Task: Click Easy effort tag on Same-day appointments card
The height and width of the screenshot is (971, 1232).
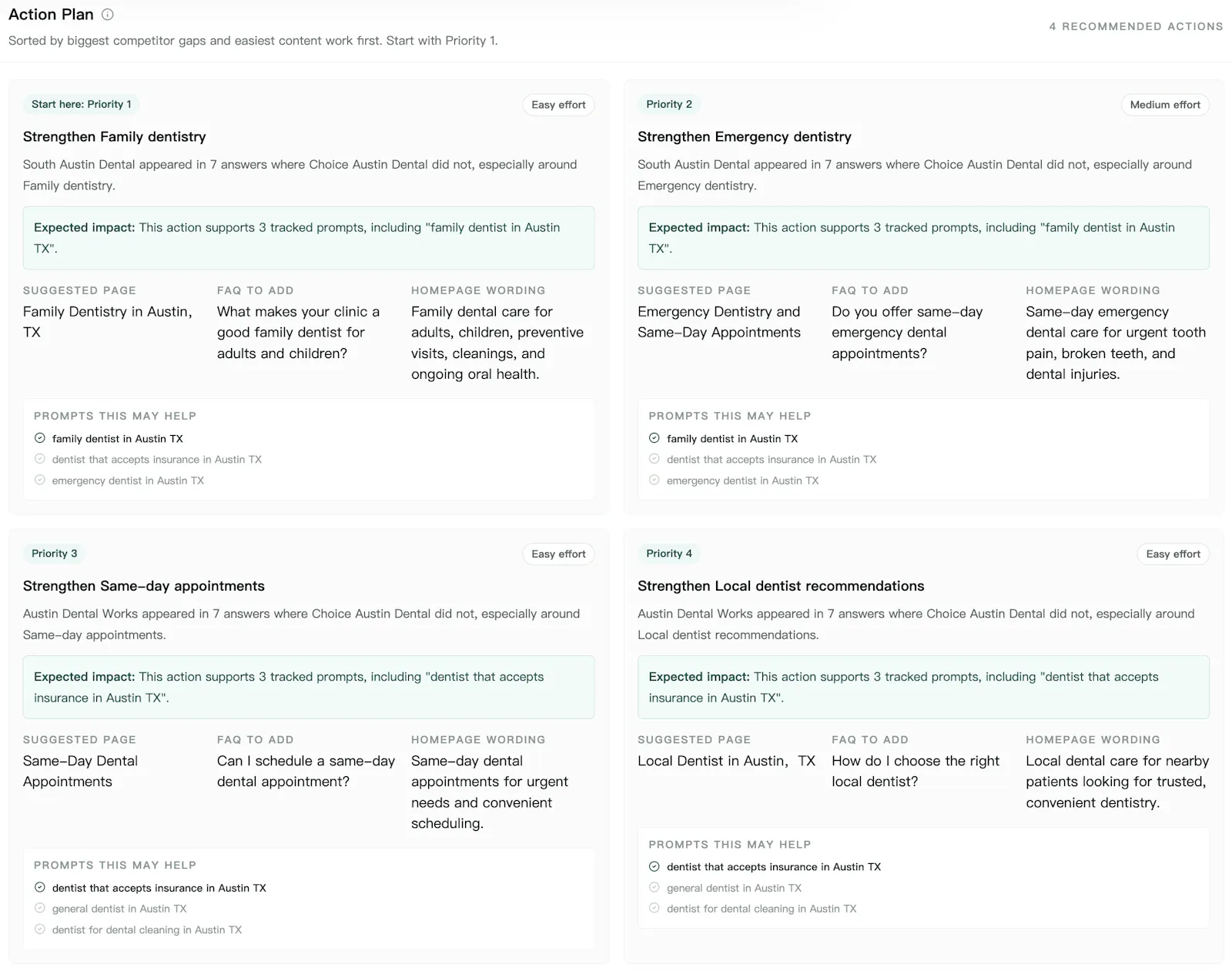Action: pos(558,554)
